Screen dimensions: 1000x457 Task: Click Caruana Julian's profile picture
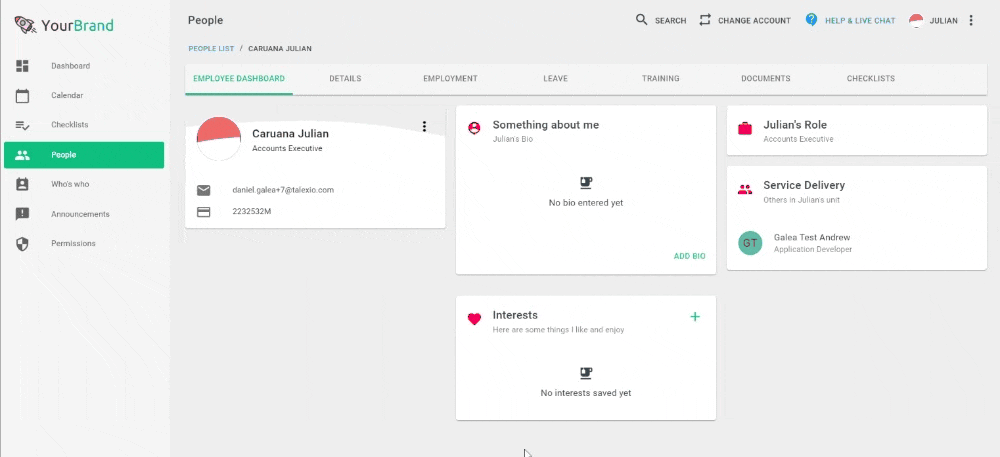coord(219,138)
